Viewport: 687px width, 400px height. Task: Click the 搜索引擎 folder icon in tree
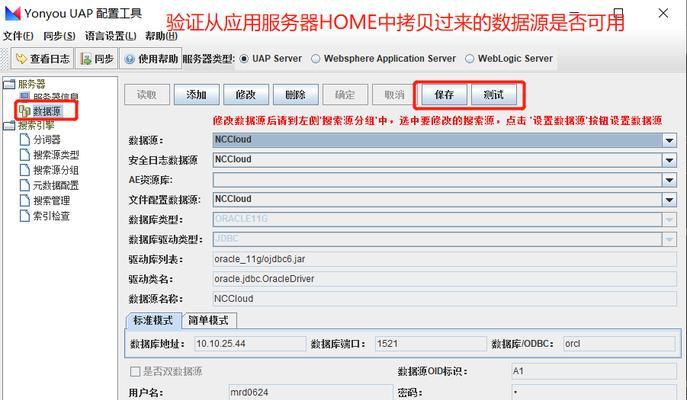click(9, 126)
